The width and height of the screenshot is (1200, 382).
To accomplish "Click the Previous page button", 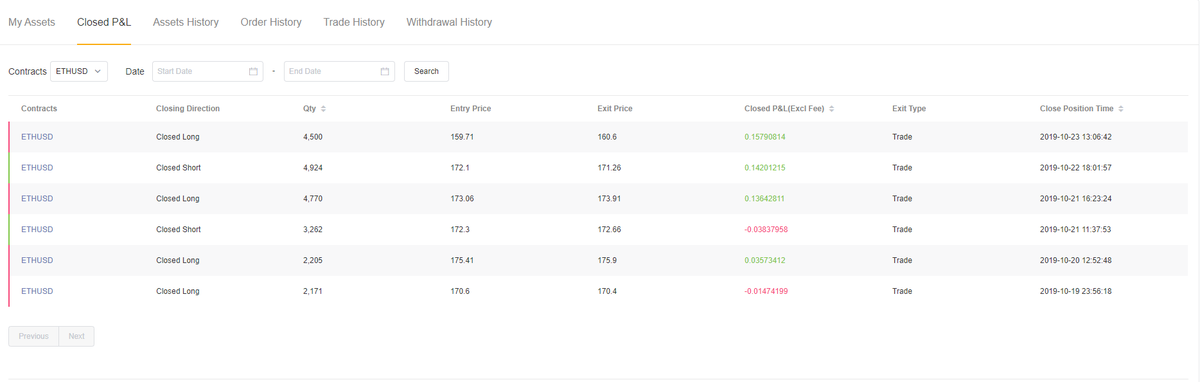I will pos(33,336).
